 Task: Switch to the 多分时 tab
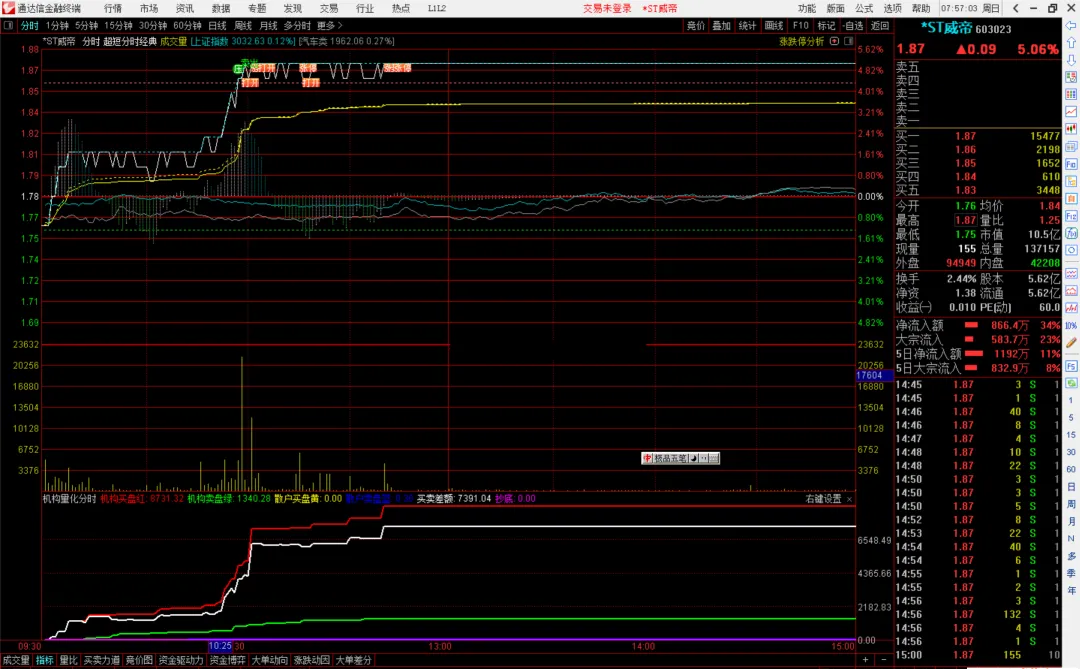point(298,25)
